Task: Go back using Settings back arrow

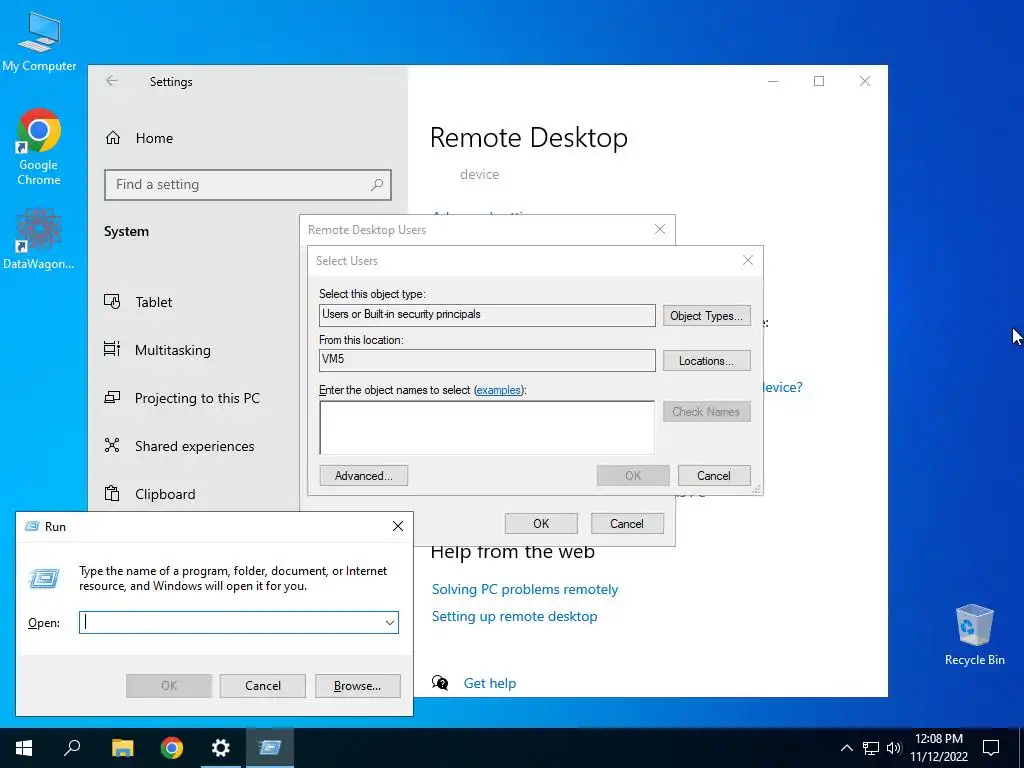Action: [112, 81]
